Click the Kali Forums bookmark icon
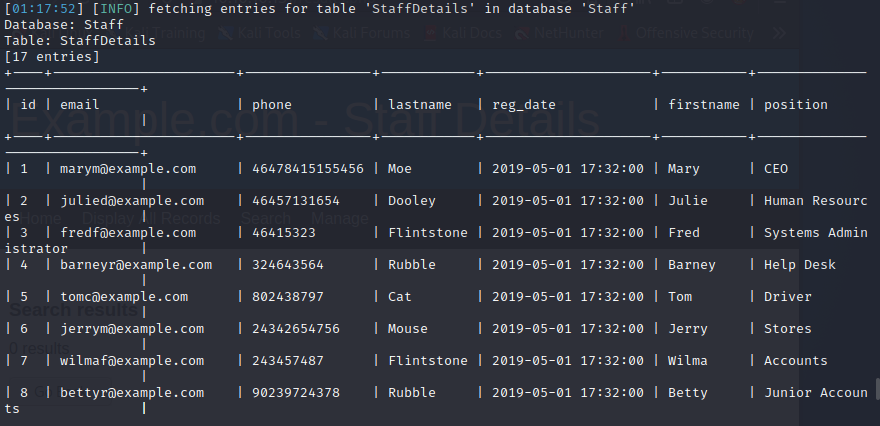This screenshot has height=426, width=880. [x=321, y=33]
